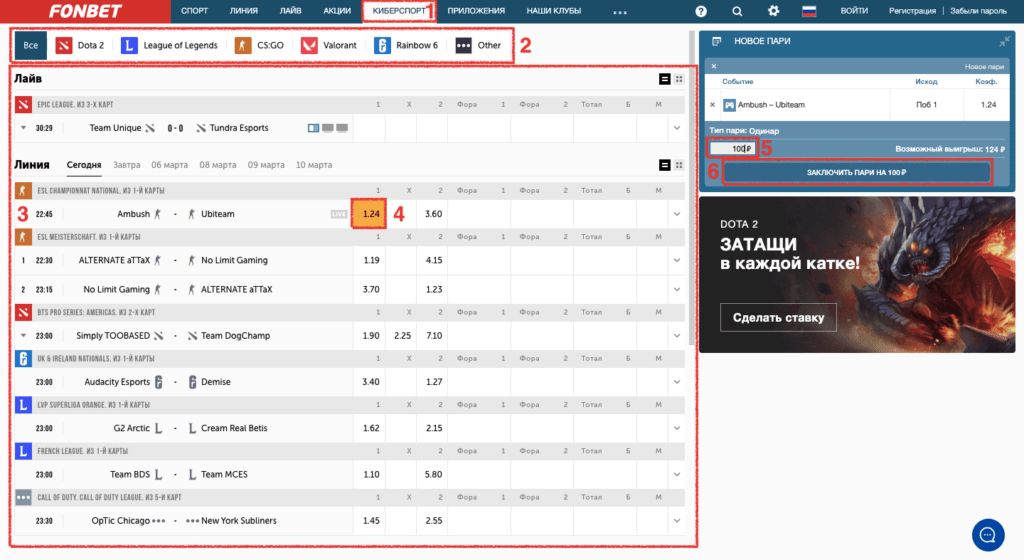Switch Линия section to list view icon
This screenshot has width=1024, height=560.
(x=664, y=165)
